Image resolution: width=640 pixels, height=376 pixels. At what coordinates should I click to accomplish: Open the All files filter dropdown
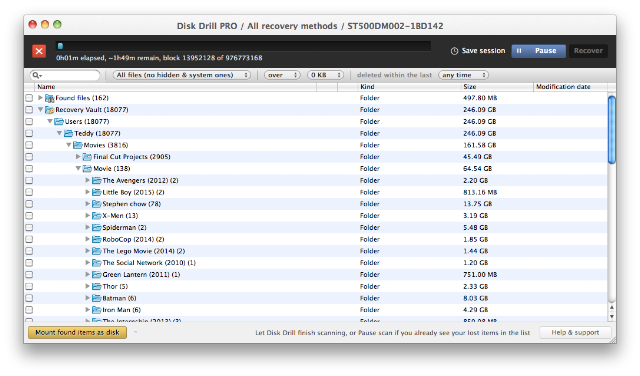[182, 75]
